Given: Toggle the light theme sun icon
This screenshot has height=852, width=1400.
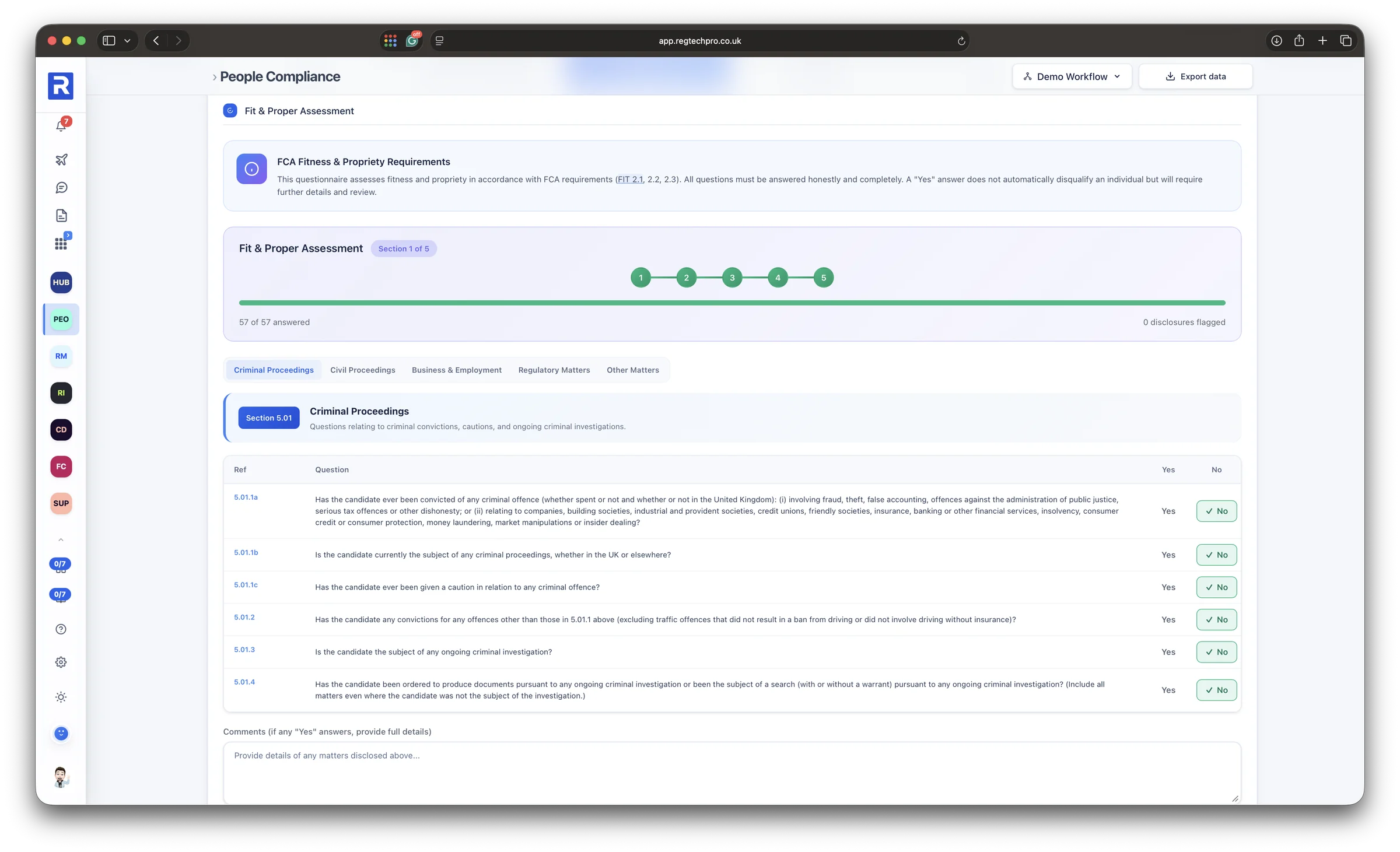Looking at the screenshot, I should point(61,697).
